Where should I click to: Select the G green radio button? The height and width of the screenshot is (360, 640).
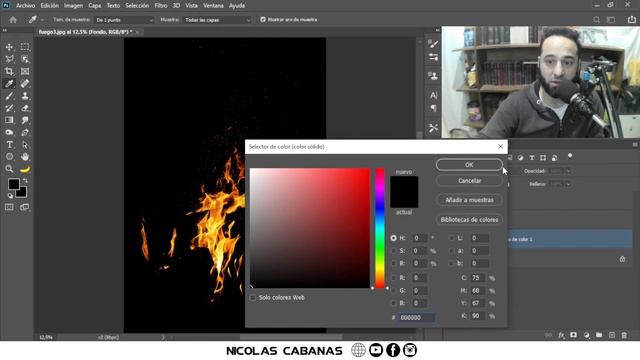393,291
